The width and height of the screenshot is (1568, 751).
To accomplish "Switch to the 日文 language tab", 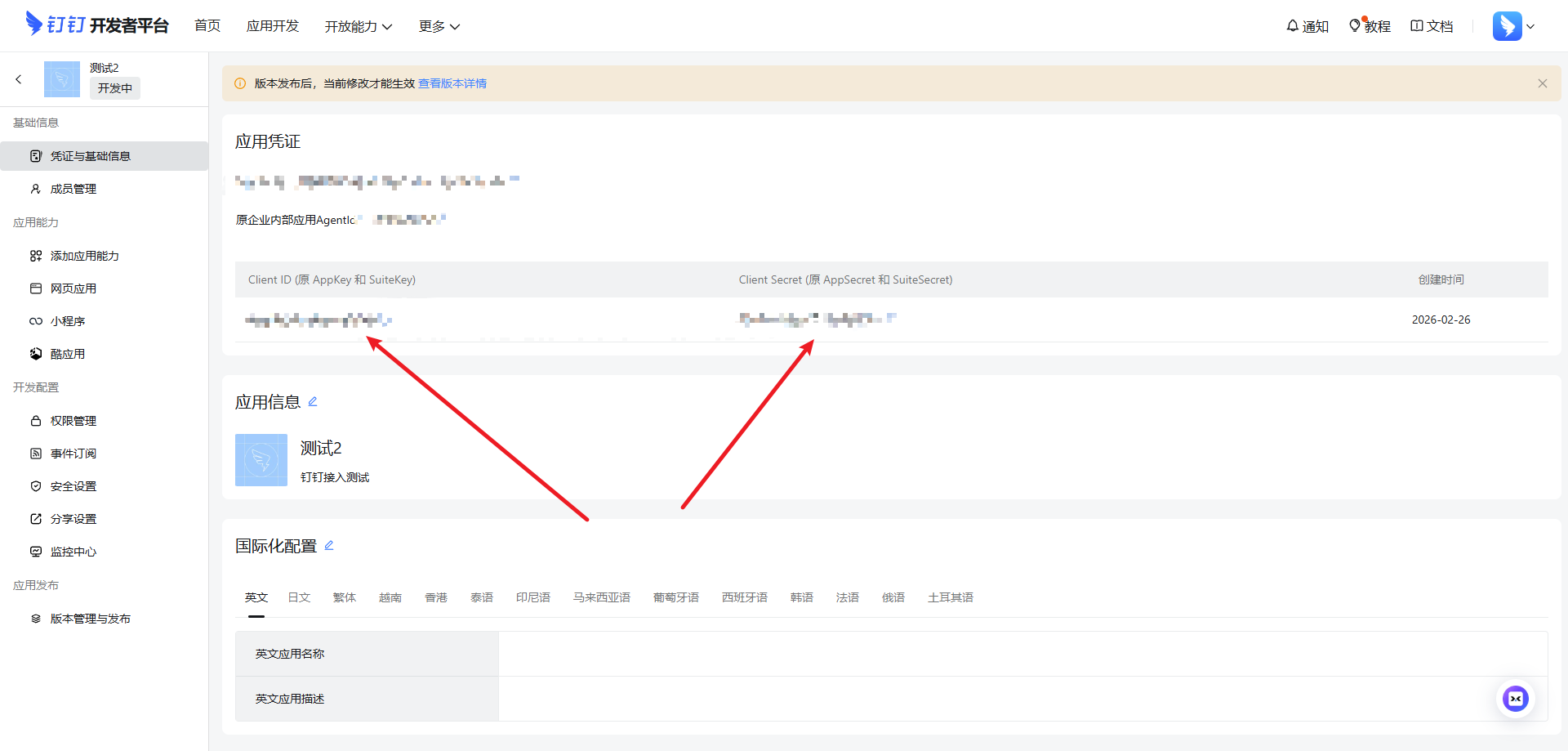I will (299, 597).
